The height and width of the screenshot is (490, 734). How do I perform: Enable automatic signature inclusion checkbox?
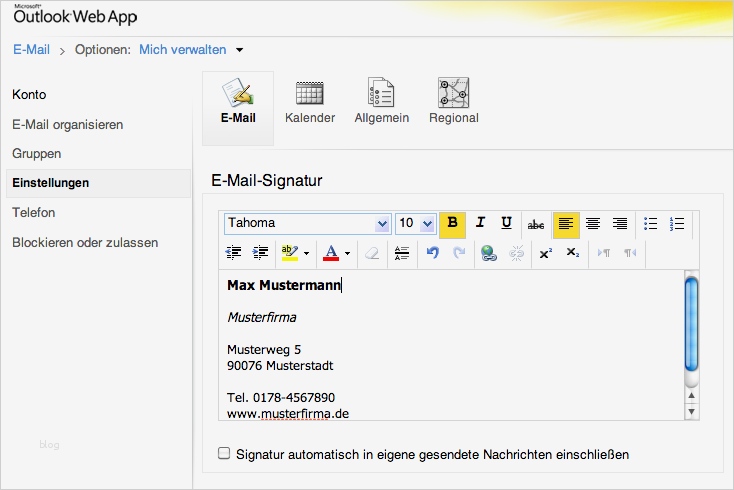click(224, 453)
